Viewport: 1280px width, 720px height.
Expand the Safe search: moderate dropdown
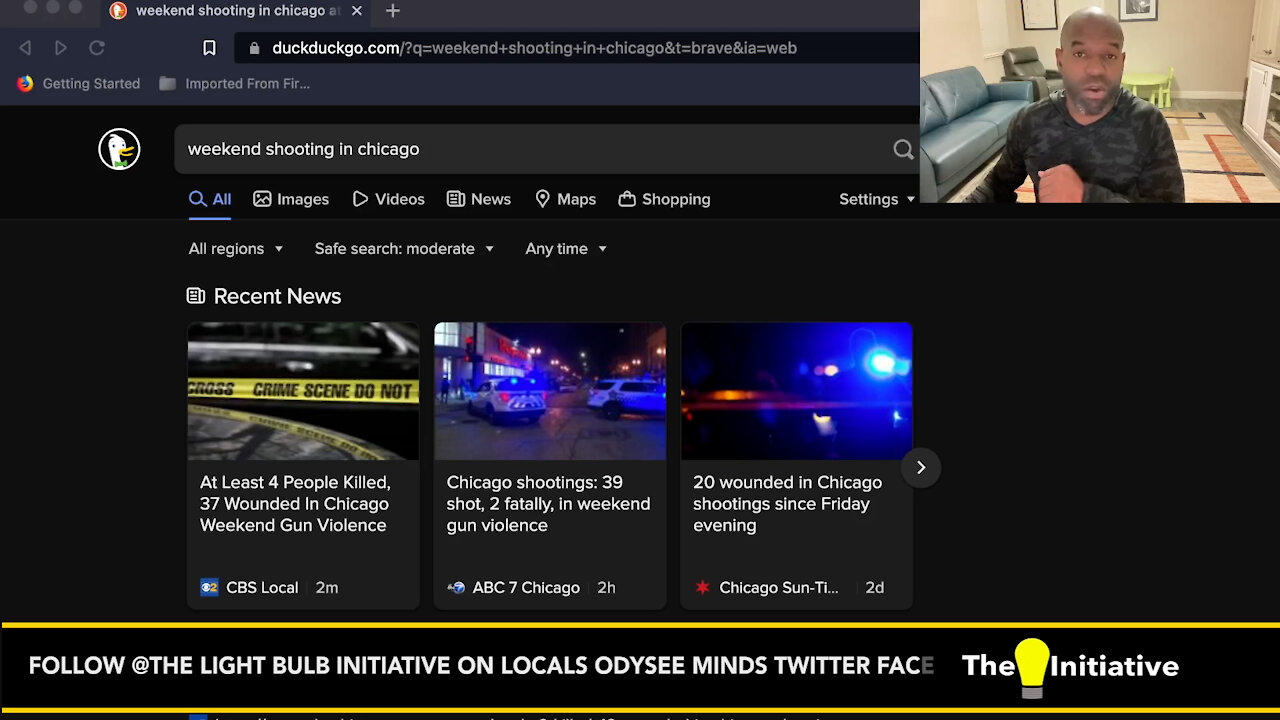pyautogui.click(x=404, y=249)
